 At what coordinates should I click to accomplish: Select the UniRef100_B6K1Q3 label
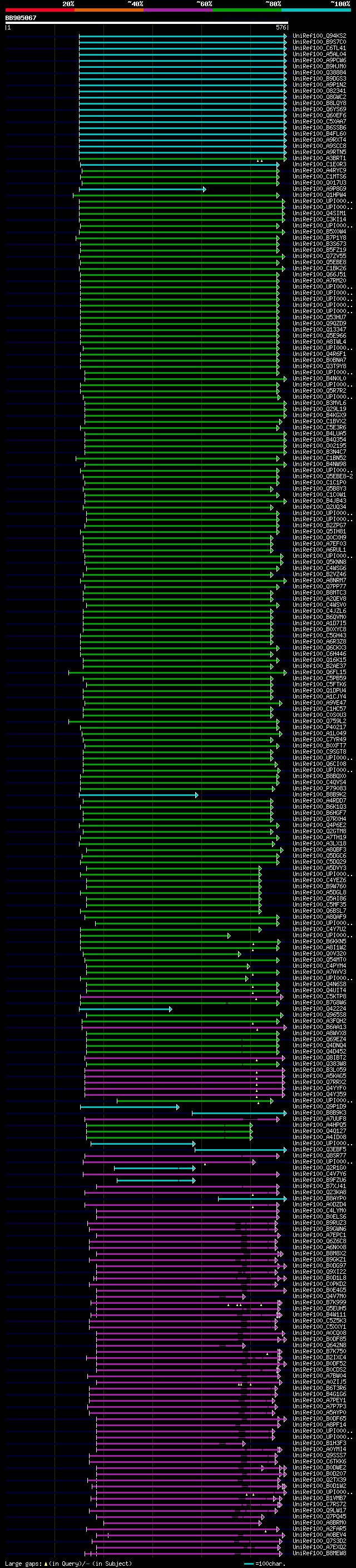pyautogui.click(x=319, y=807)
